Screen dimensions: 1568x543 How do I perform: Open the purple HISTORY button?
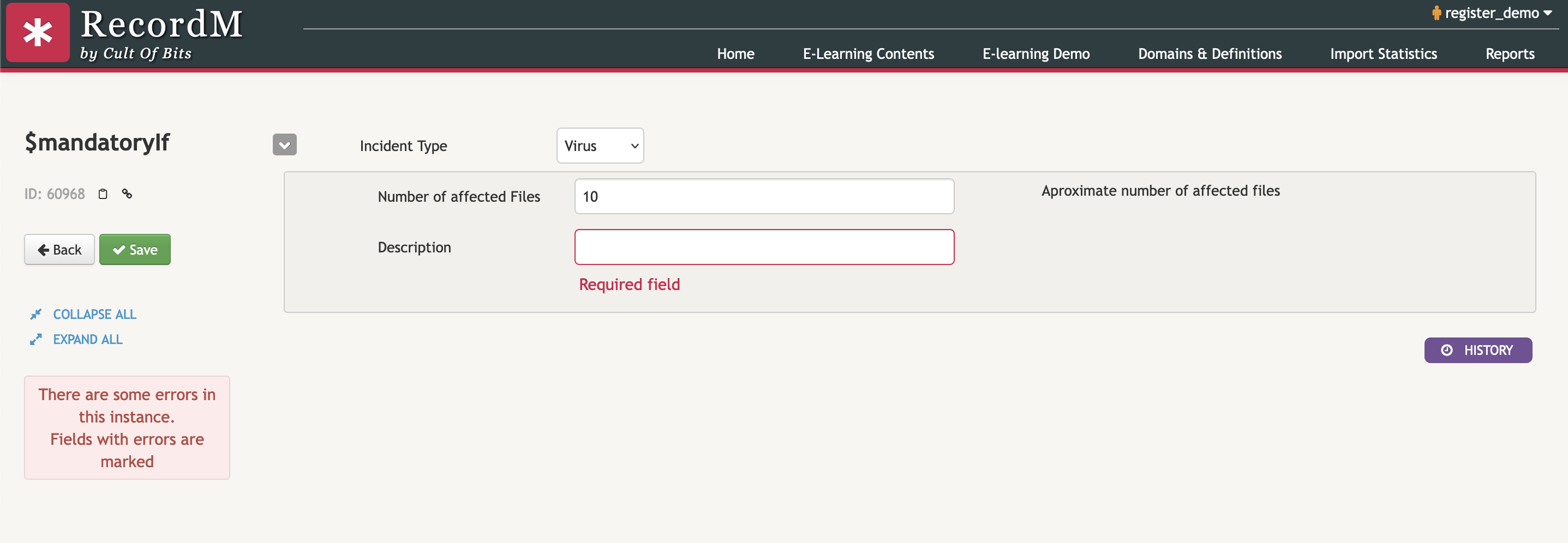pos(1478,350)
